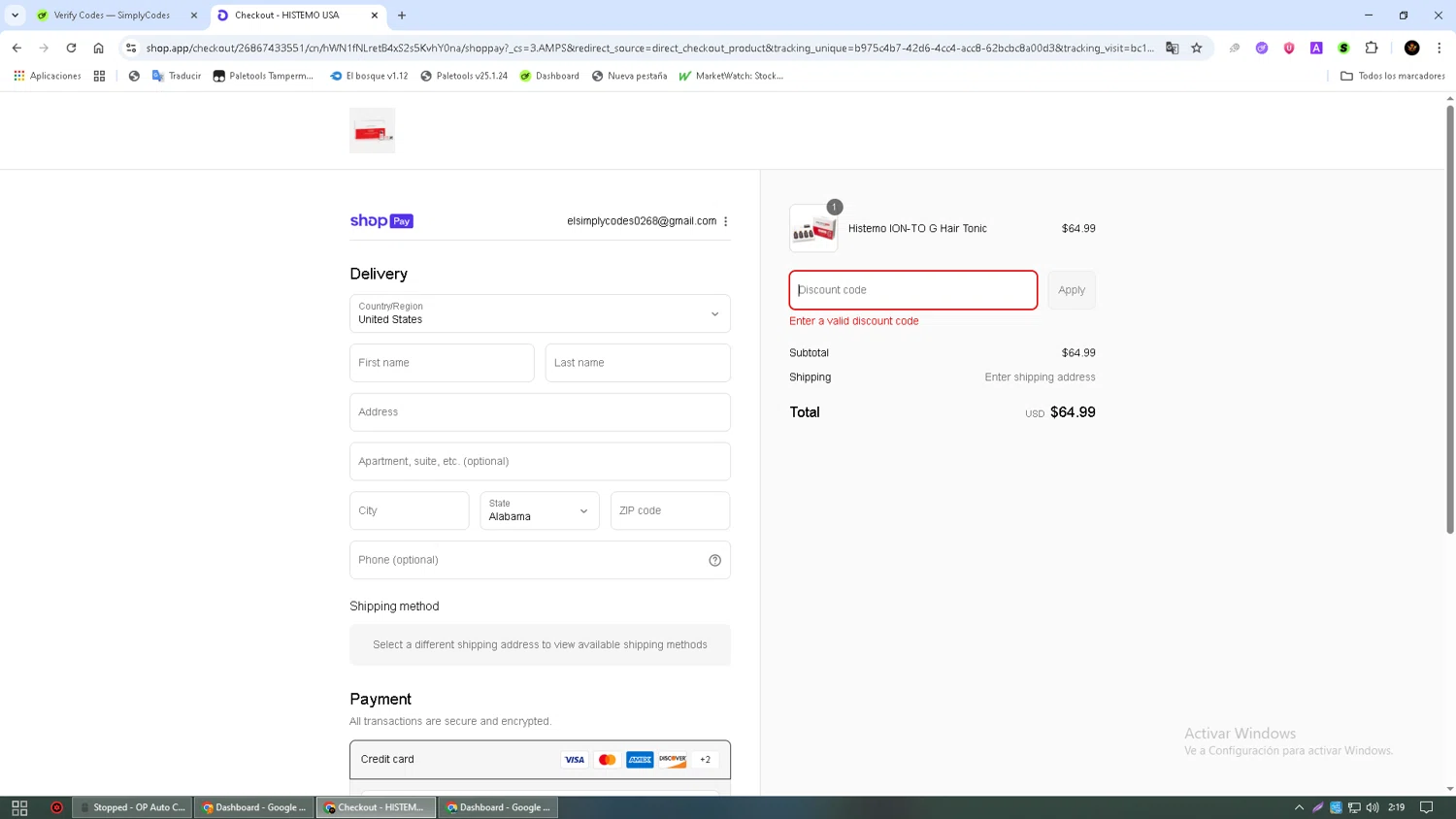Open El bosque v1.12 bookmark
This screenshot has width=1456, height=819.
coord(369,76)
